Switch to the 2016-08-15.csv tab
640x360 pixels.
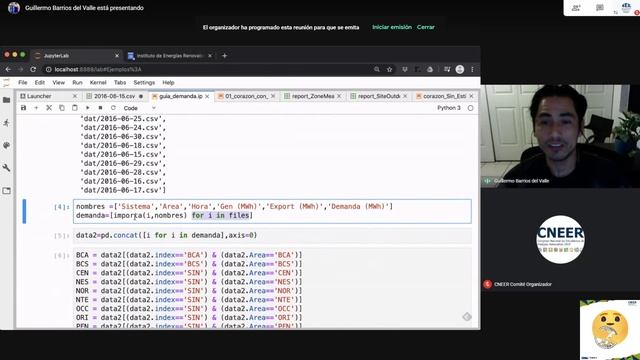point(115,96)
